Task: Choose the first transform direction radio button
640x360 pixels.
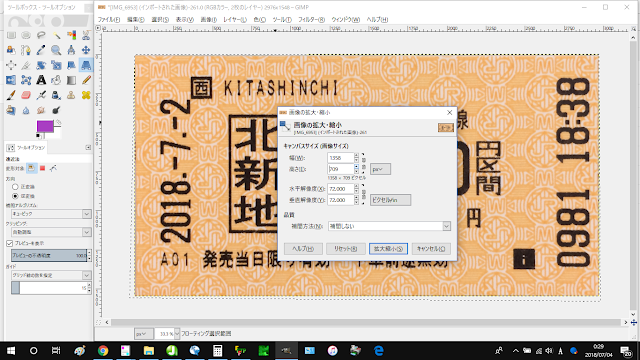Action: [x=15, y=187]
